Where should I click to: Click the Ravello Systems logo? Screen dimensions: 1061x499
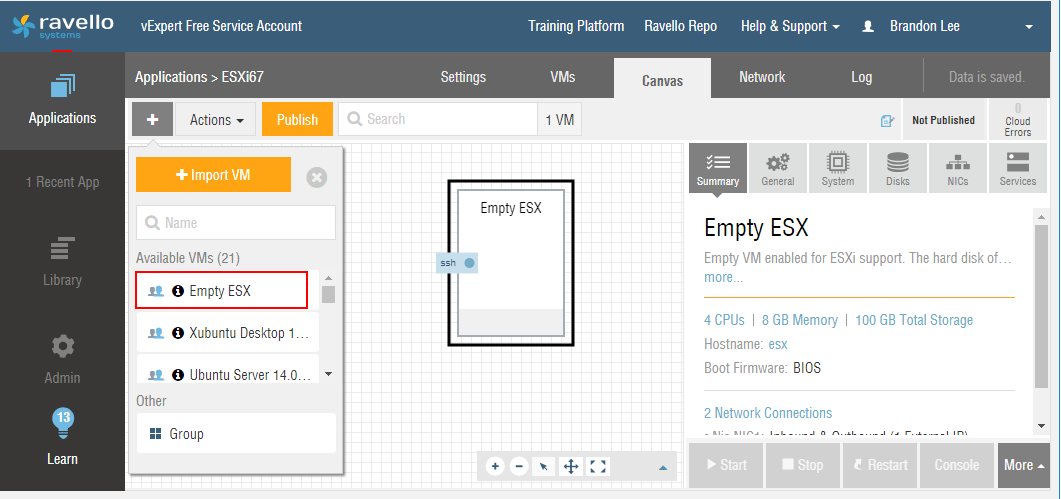coord(63,26)
